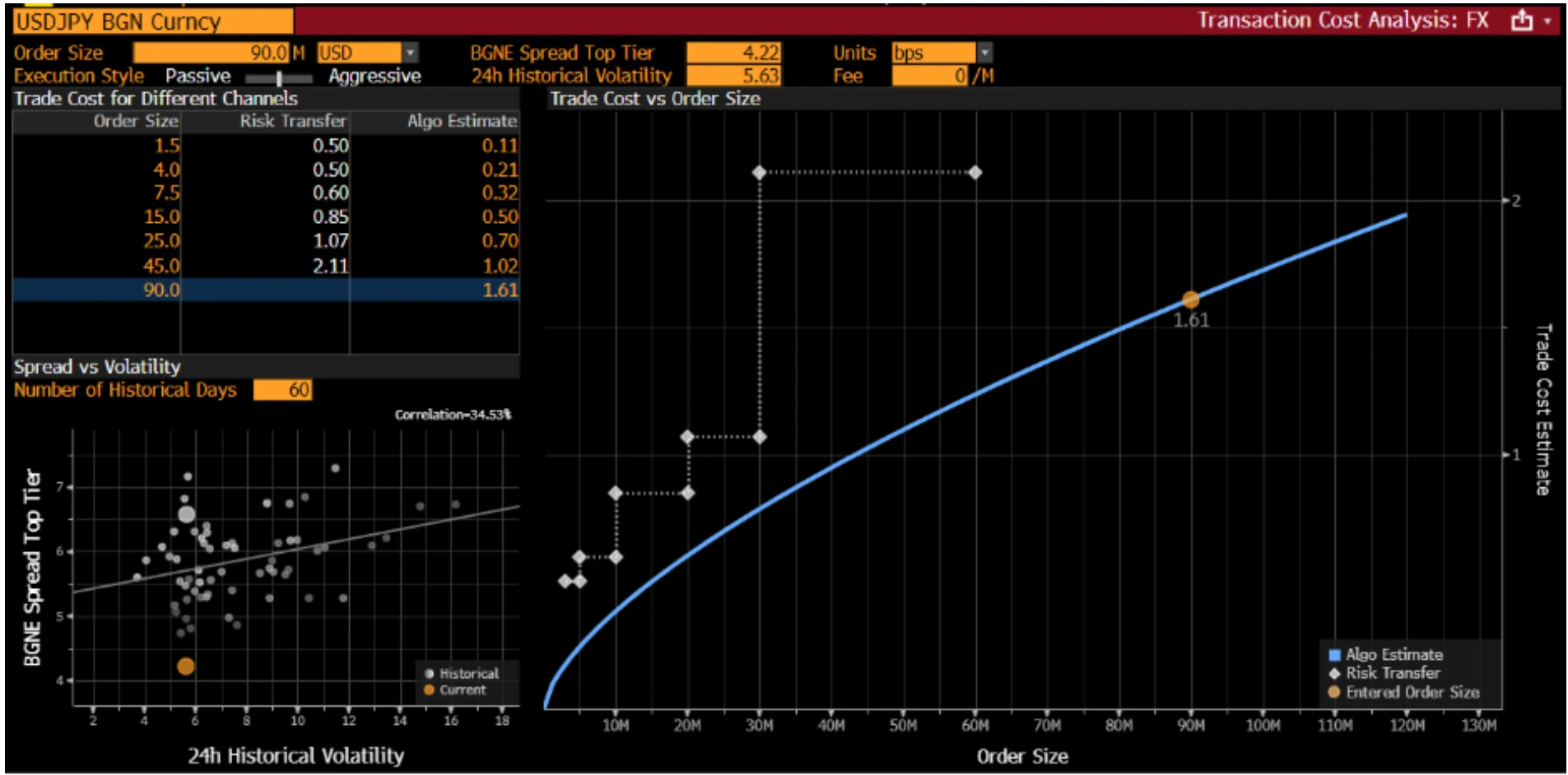Open the USD currency dropdown
The height and width of the screenshot is (775, 1568).
point(410,53)
